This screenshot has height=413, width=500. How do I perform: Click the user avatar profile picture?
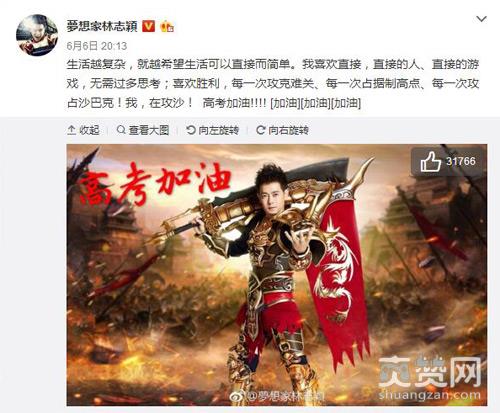[37, 35]
